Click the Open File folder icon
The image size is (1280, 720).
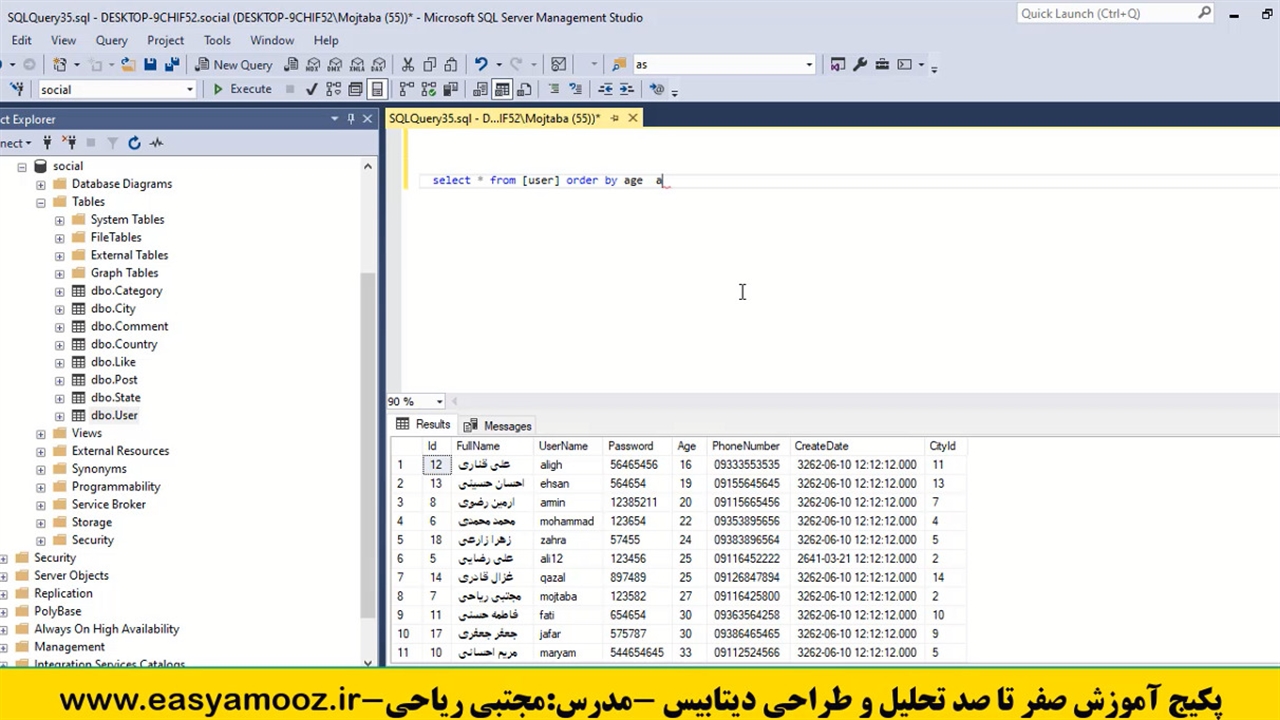click(128, 64)
